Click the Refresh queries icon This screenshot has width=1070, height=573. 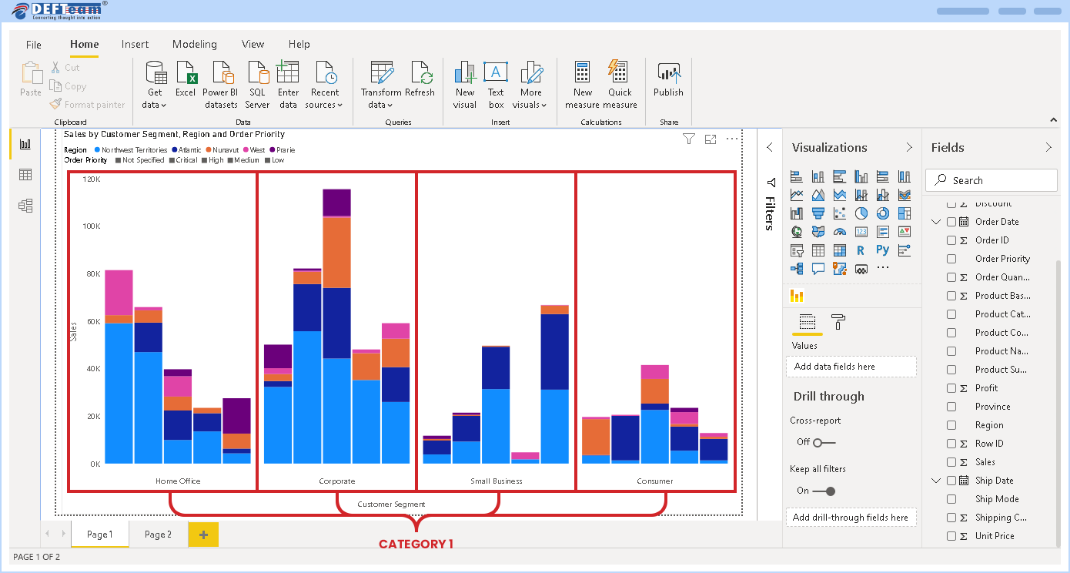420,73
